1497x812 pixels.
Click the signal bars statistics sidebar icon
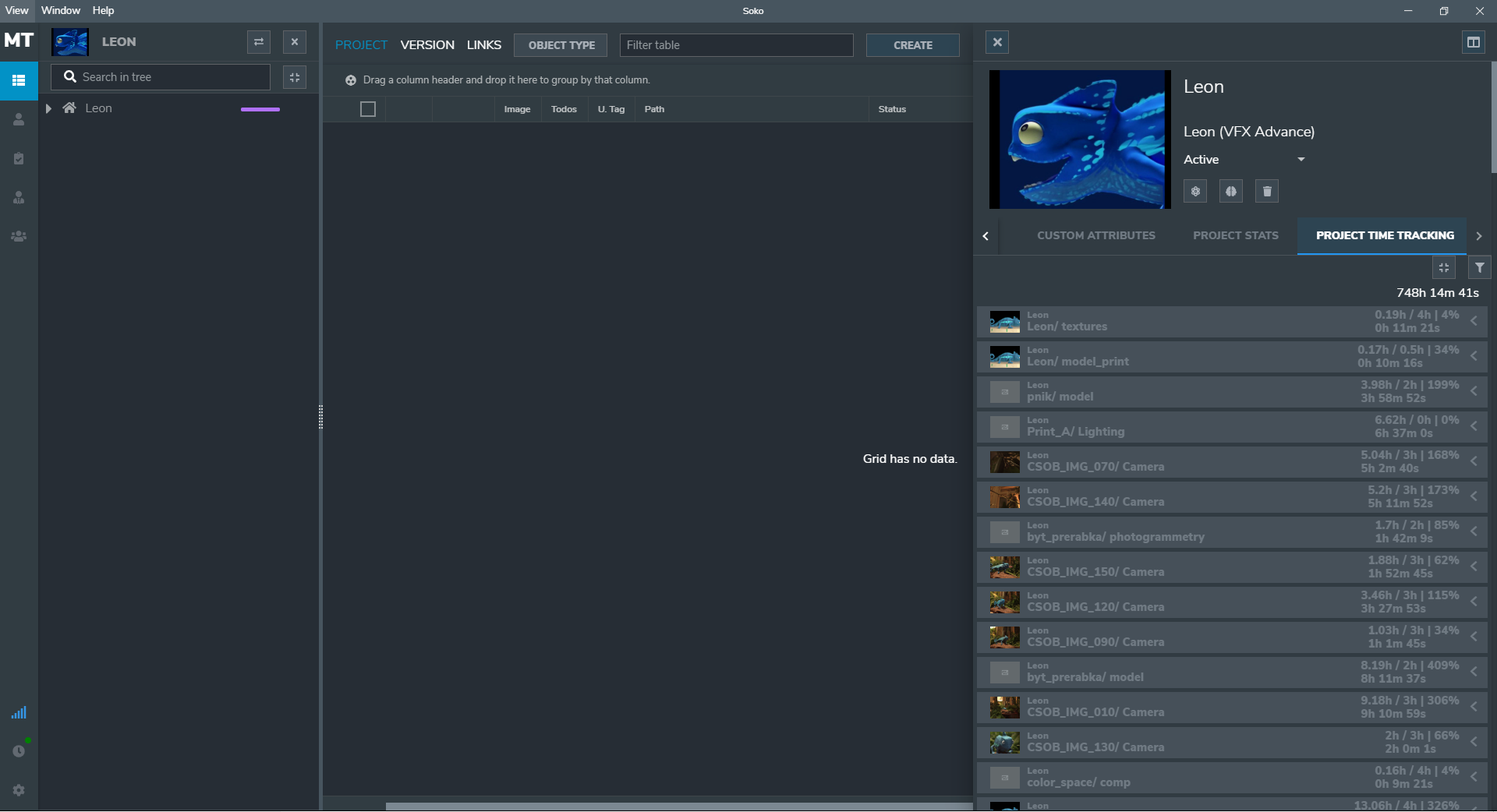coord(19,712)
